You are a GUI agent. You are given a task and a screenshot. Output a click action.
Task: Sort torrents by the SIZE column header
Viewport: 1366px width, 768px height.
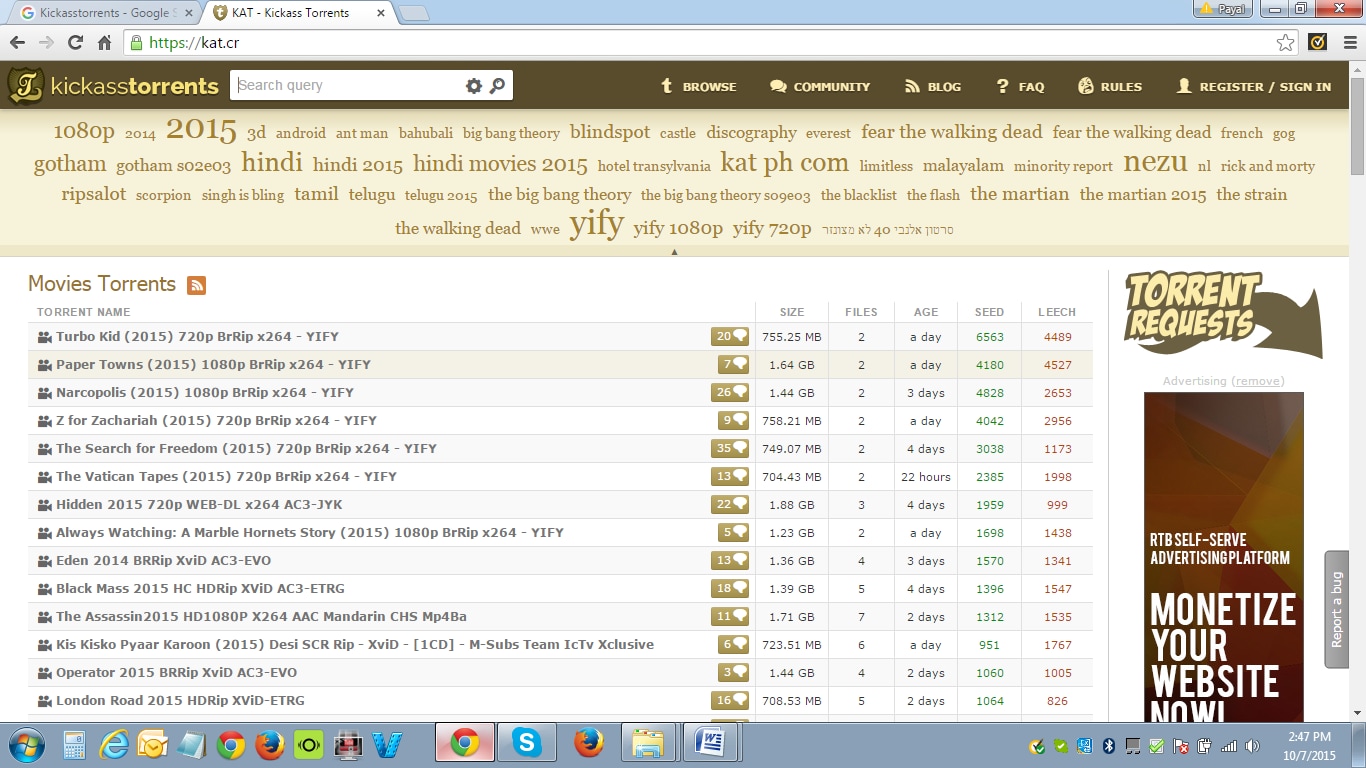(x=792, y=312)
